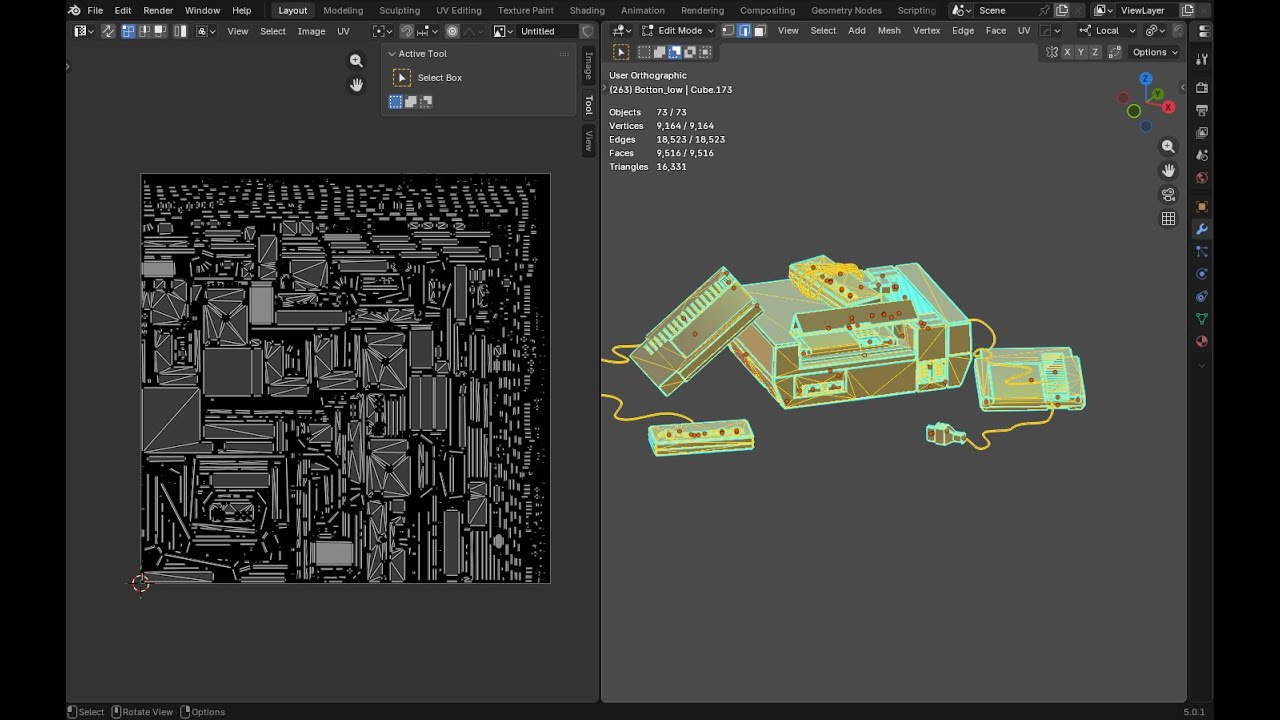The image size is (1280, 720).
Task: Open the Object Data properties tab
Action: 1202,319
